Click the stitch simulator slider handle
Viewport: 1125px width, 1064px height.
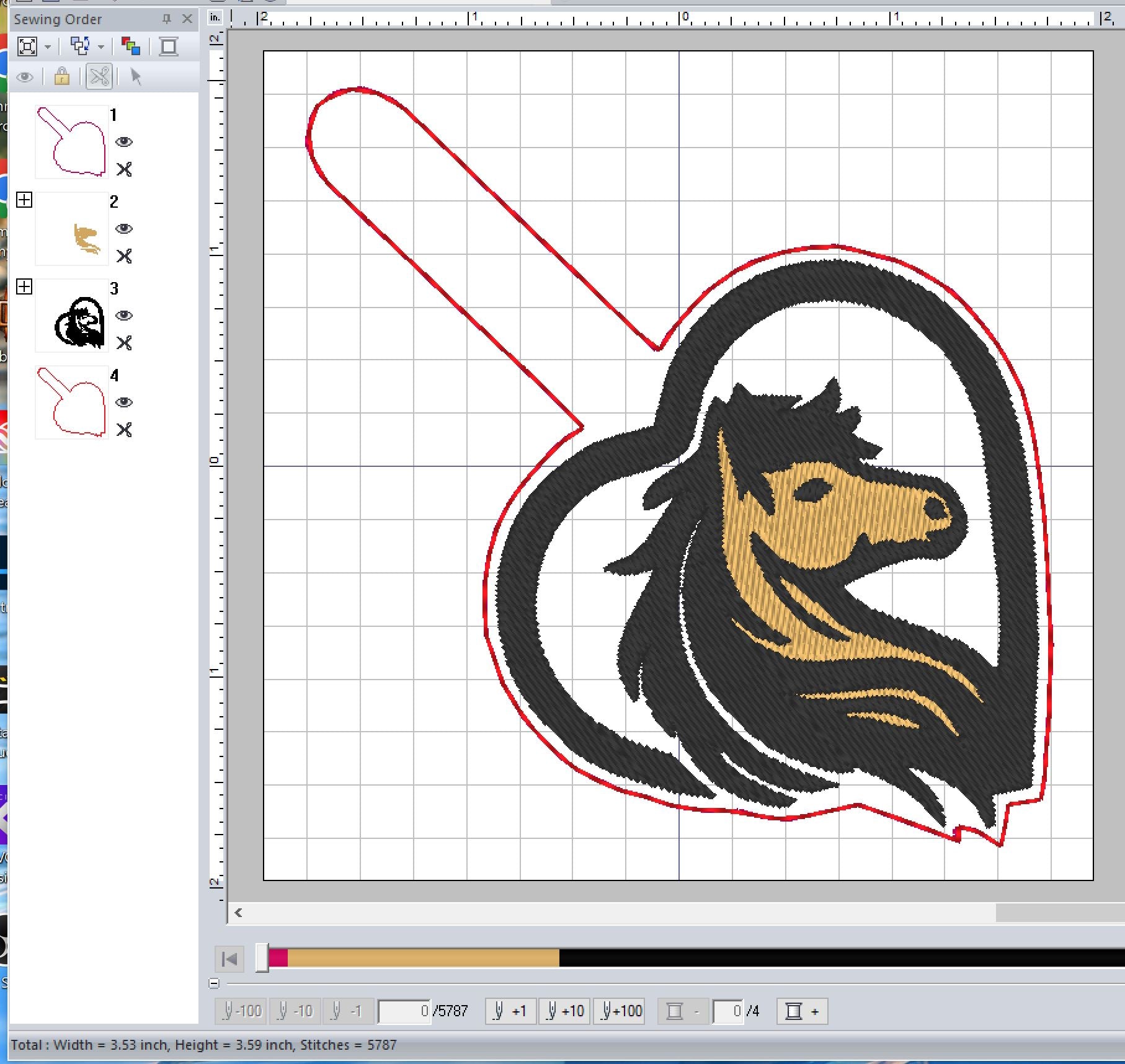(x=262, y=958)
